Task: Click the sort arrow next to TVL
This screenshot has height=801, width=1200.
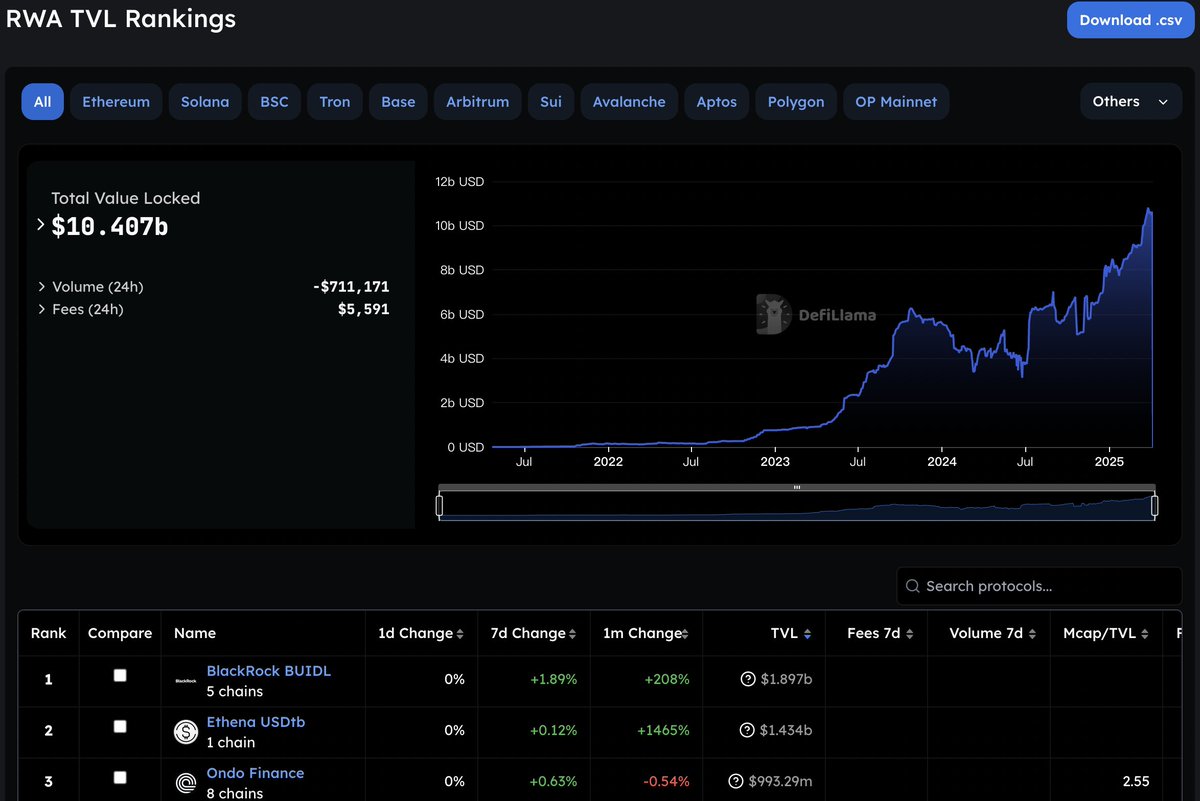Action: tap(808, 634)
